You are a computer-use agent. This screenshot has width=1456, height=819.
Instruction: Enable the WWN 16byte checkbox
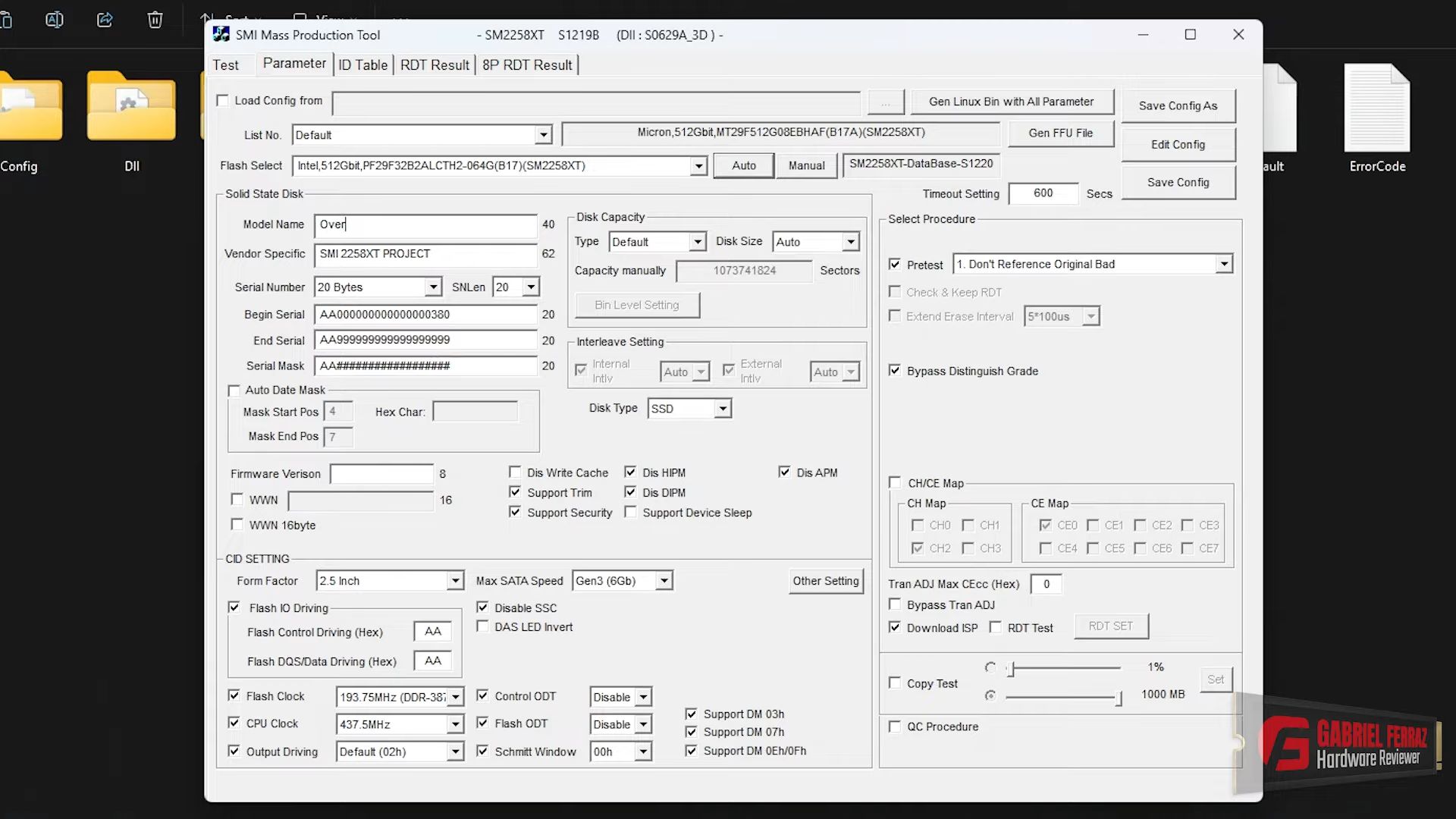pyautogui.click(x=237, y=525)
